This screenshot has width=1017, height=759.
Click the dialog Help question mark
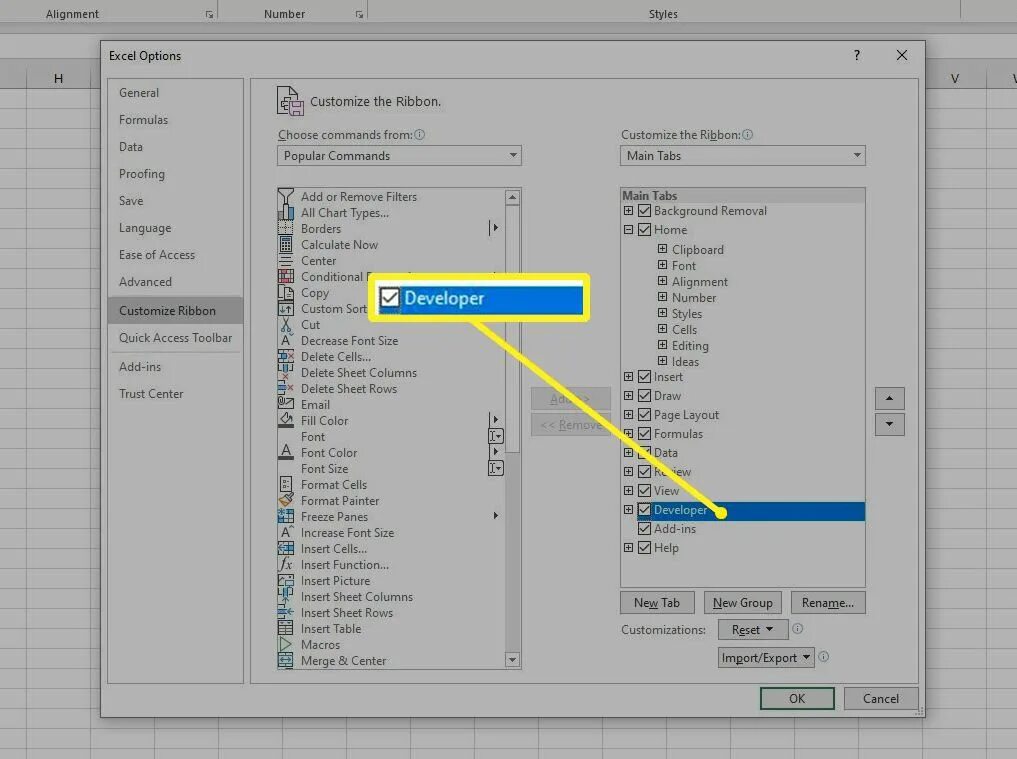click(857, 55)
